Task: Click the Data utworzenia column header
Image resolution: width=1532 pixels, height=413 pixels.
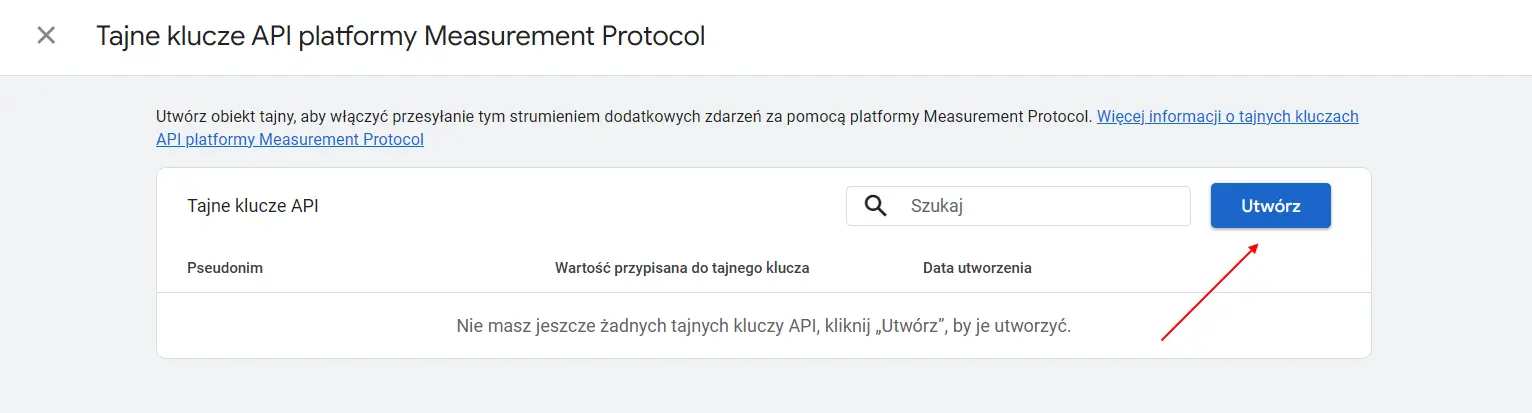Action: point(977,268)
